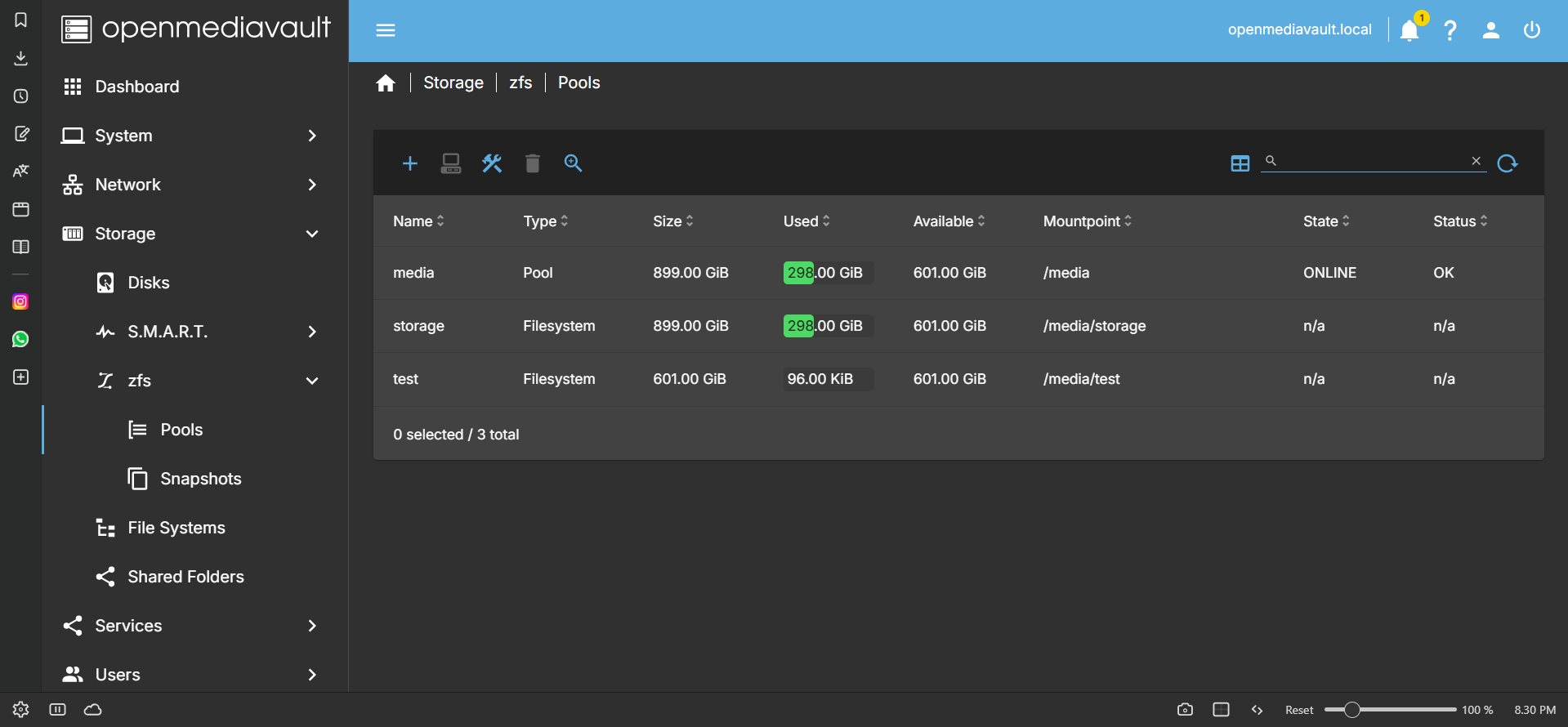
Task: Refresh the pools table
Action: [x=1508, y=163]
